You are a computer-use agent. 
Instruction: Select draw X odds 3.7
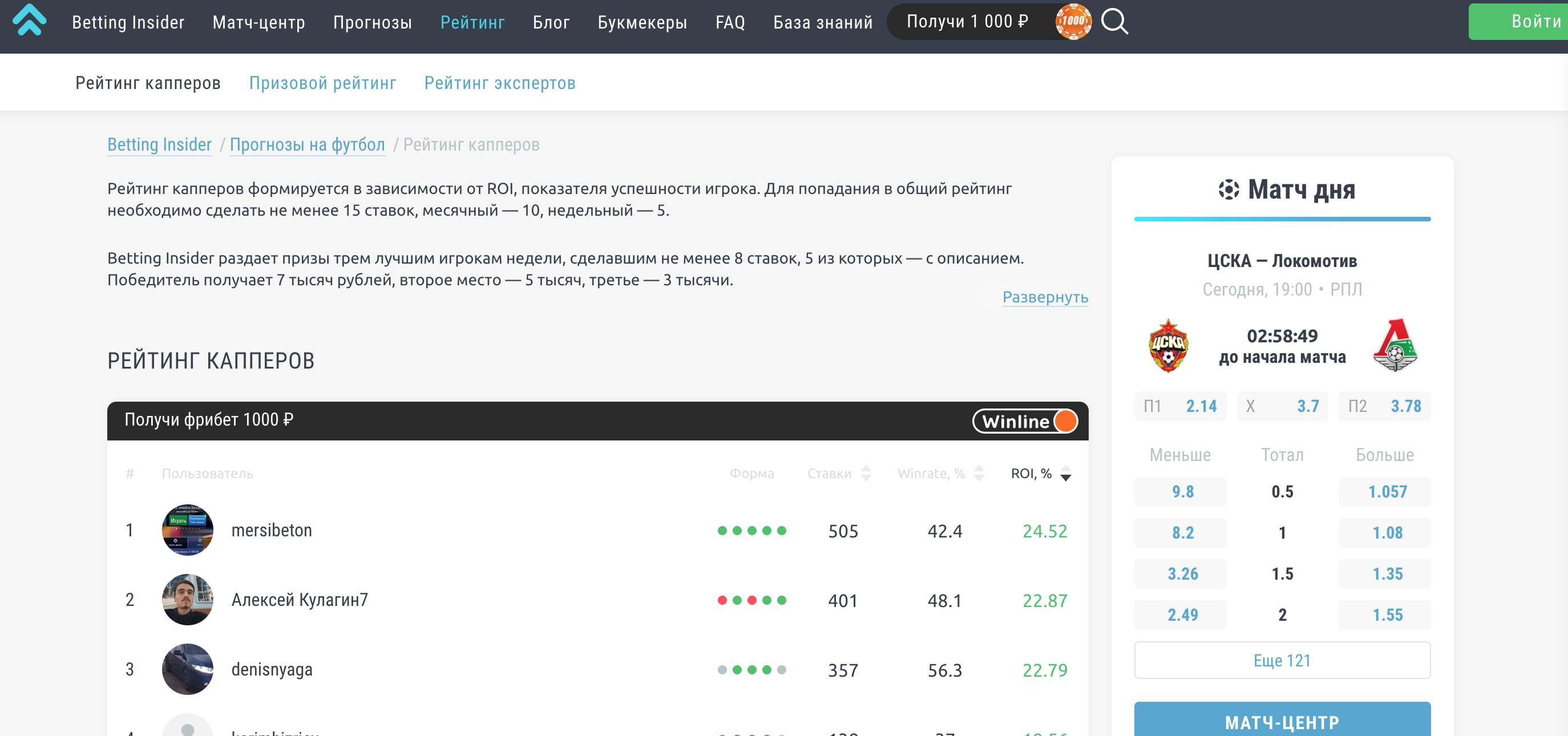[x=1282, y=406]
